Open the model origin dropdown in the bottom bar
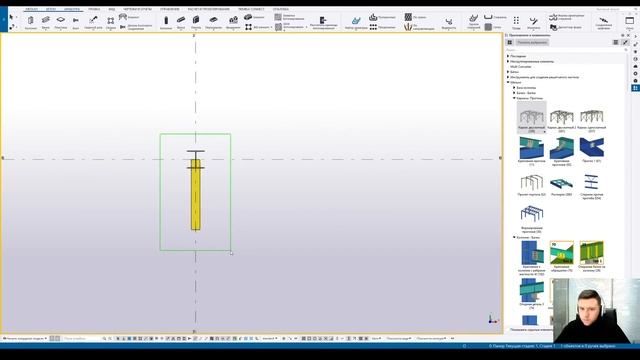 click(x=25, y=338)
